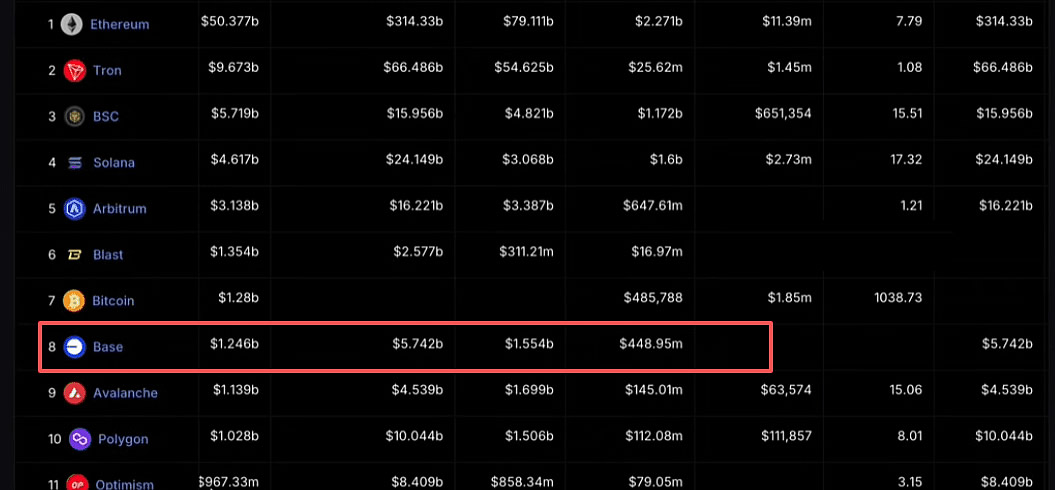Image resolution: width=1055 pixels, height=490 pixels.
Task: Click the red Tron logo icon
Action: (74, 71)
